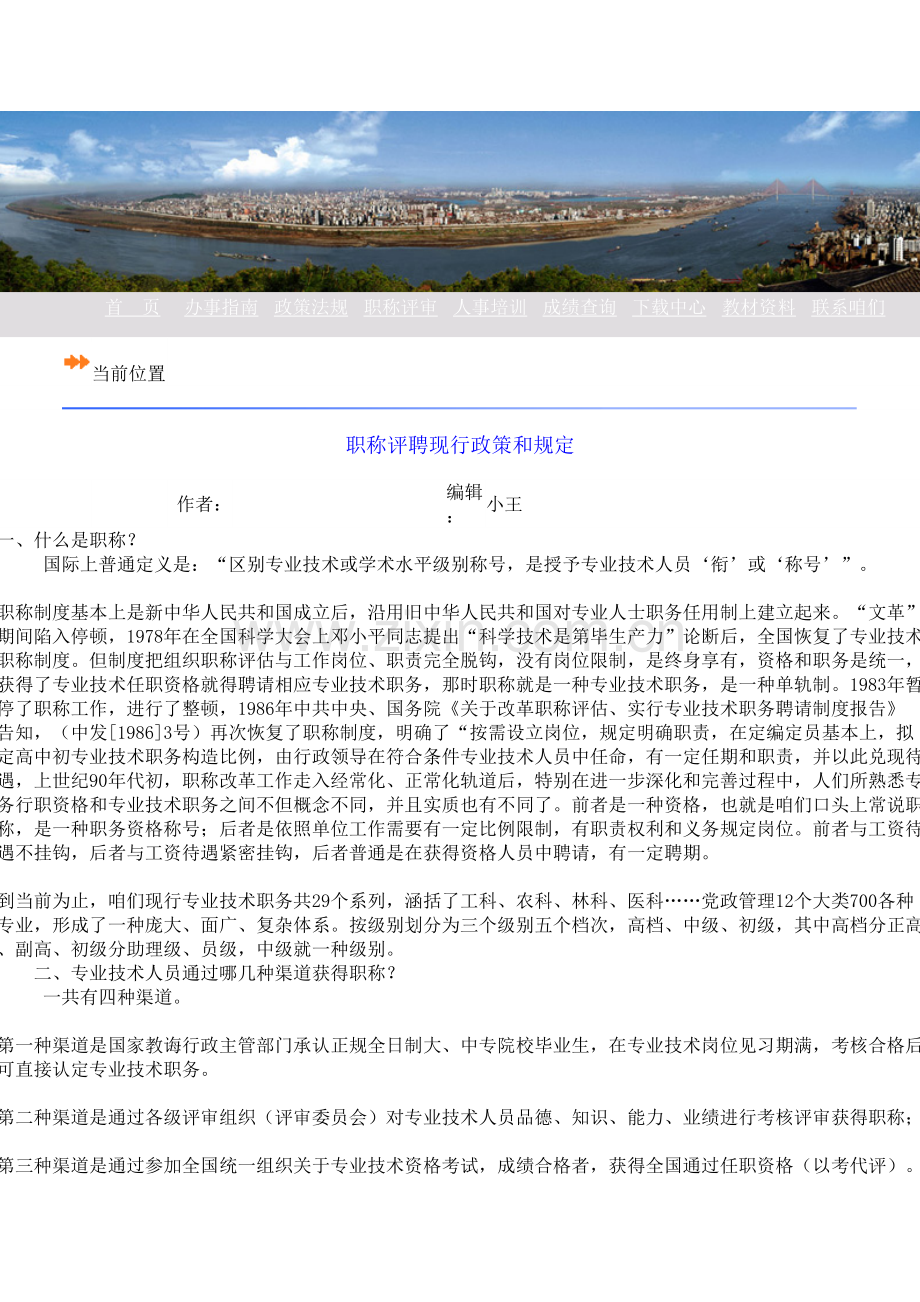Screen dimensions: 920x1302
Task: Click the 联系咱们 contact link
Action: click(848, 308)
